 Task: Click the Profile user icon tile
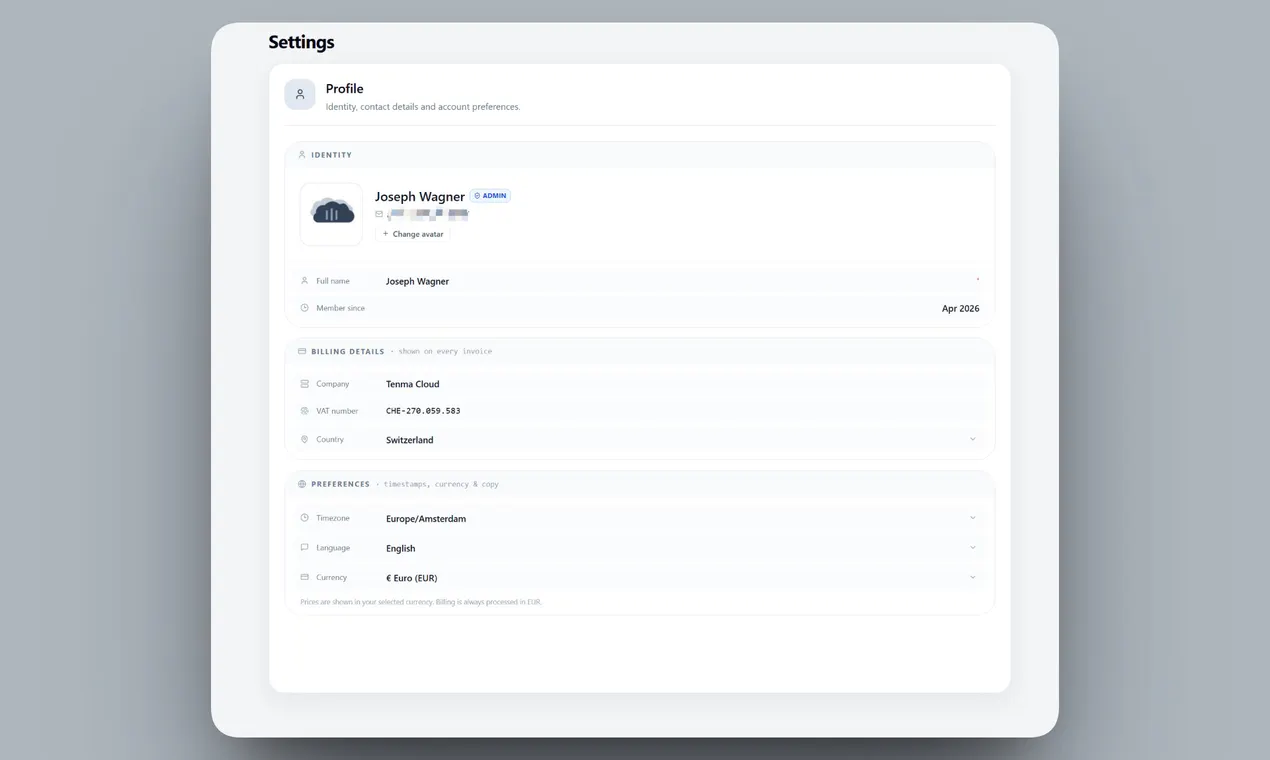click(x=300, y=94)
